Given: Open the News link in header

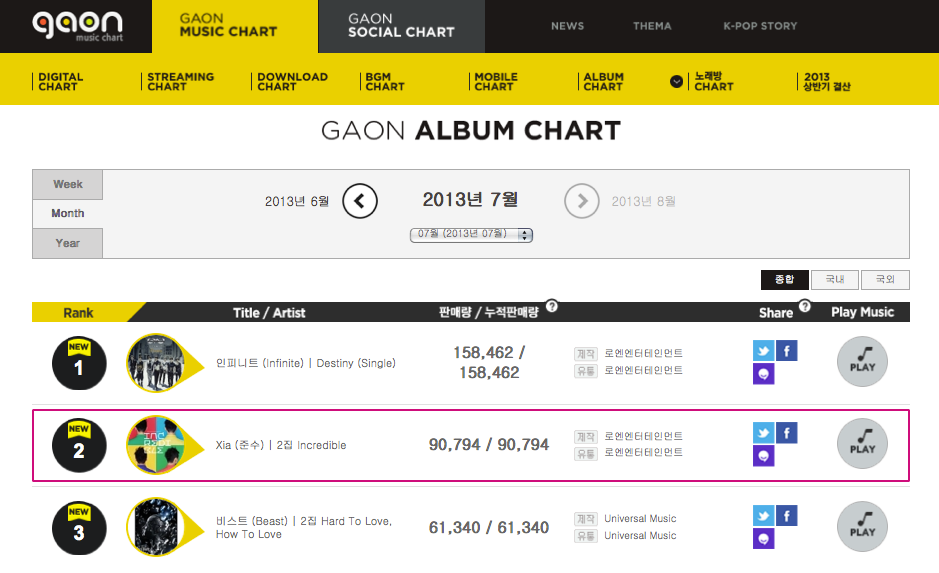Looking at the screenshot, I should [567, 26].
